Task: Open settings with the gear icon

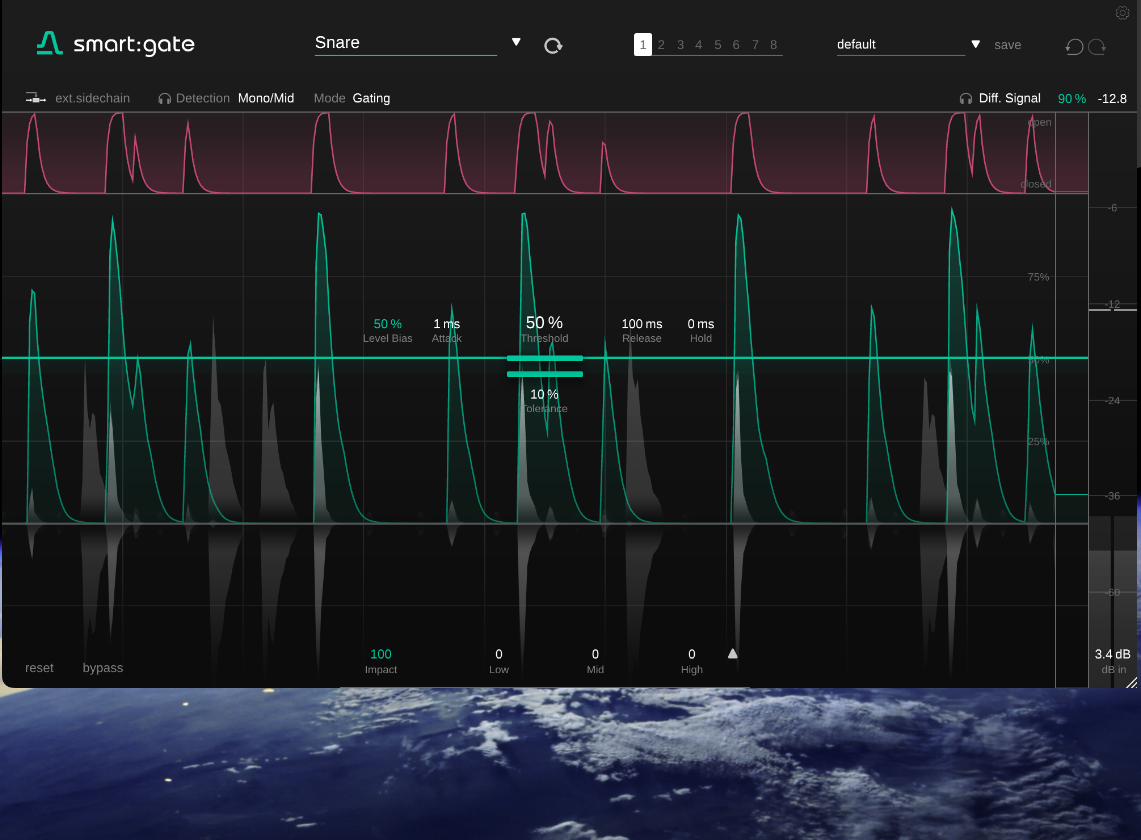Action: (1122, 13)
